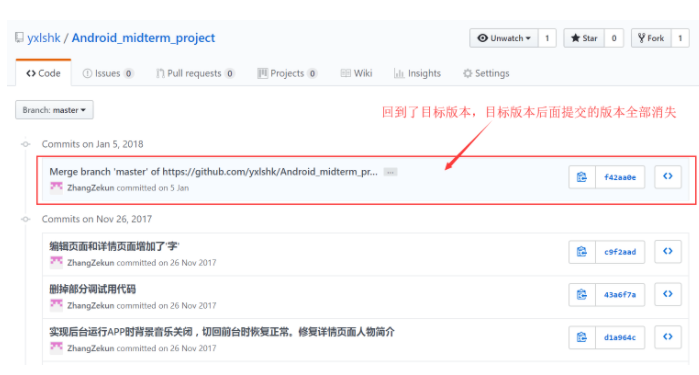Screen dimensions: 699x375
Task: Copy the full SHA for commit 43a6f7a
Action: 582,295
